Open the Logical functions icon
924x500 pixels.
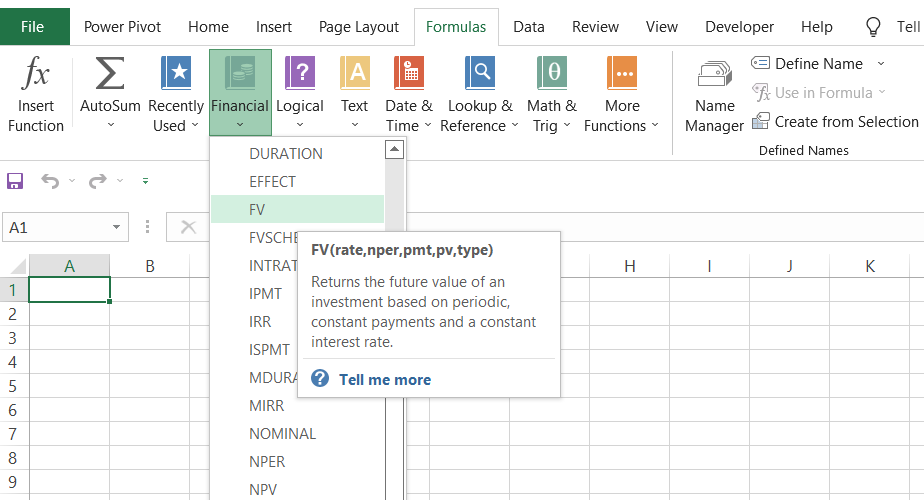pyautogui.click(x=300, y=75)
